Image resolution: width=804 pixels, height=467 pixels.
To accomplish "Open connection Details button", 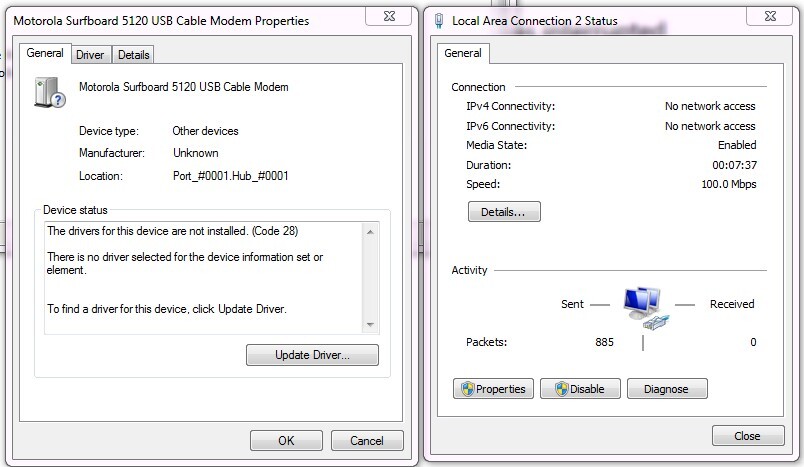I will (504, 212).
